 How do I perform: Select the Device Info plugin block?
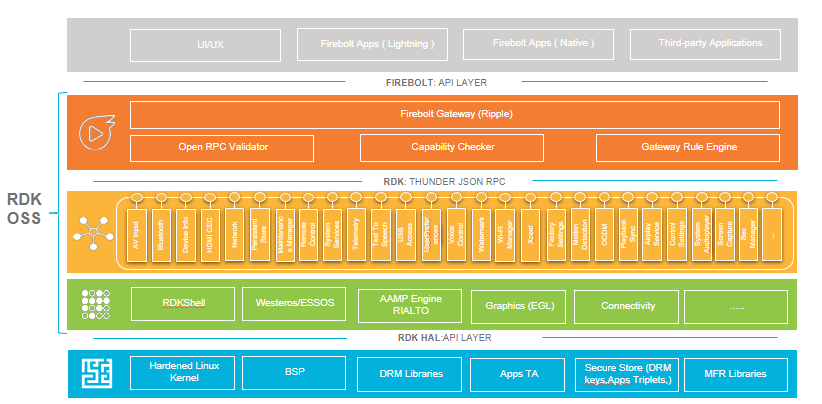point(185,235)
